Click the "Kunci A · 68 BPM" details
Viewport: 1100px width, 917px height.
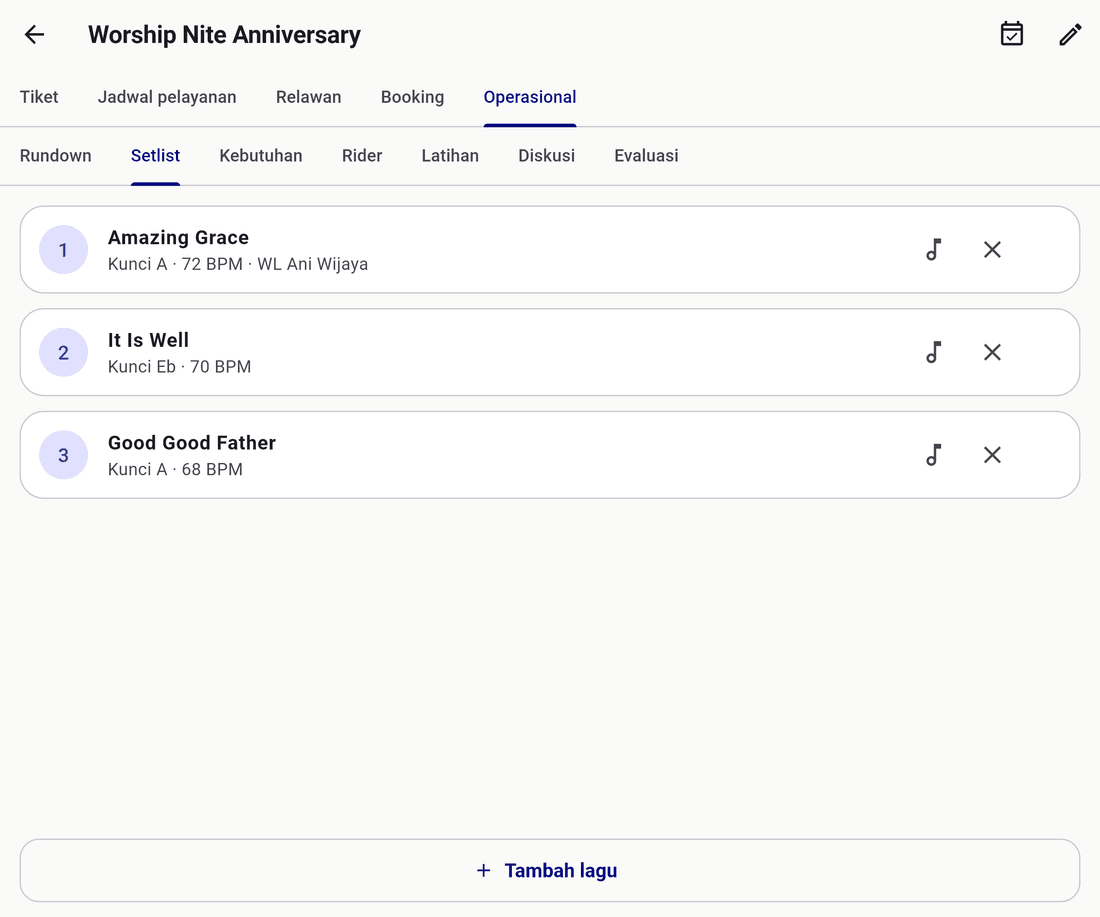175,469
